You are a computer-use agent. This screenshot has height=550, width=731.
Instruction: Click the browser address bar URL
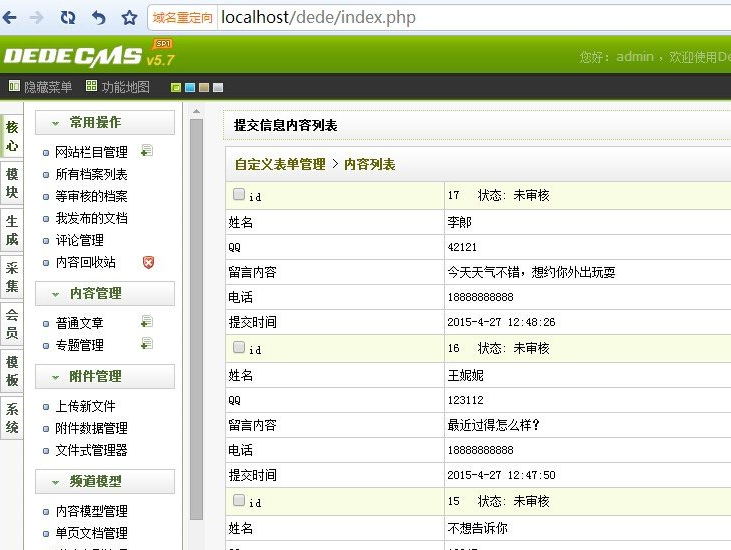pyautogui.click(x=318, y=18)
